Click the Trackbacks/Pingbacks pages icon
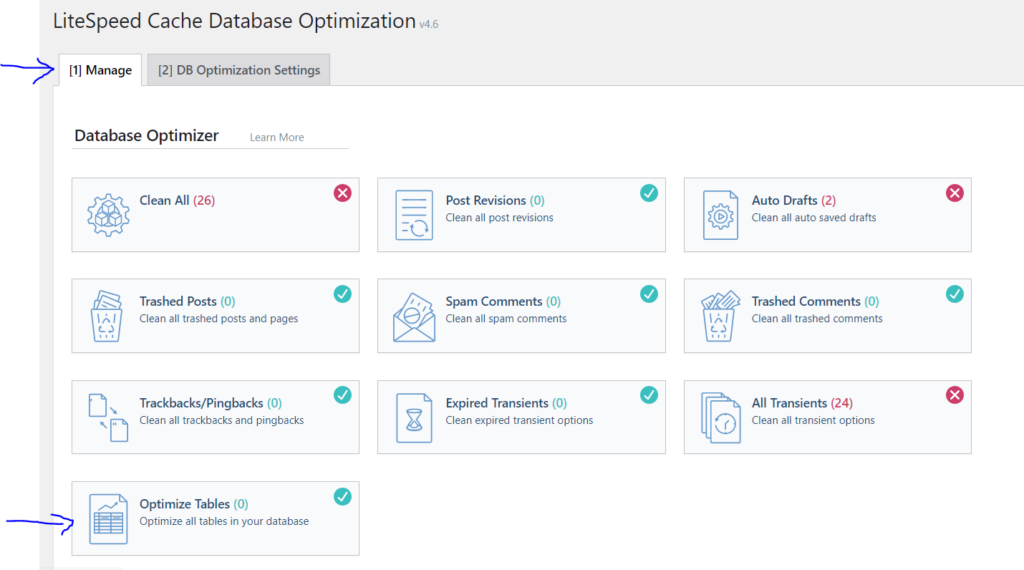The image size is (1024, 570). pos(108,417)
